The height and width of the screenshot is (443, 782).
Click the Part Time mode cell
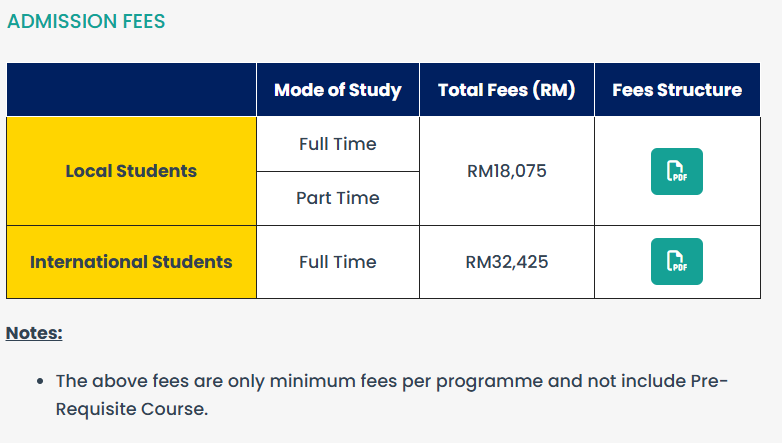337,198
